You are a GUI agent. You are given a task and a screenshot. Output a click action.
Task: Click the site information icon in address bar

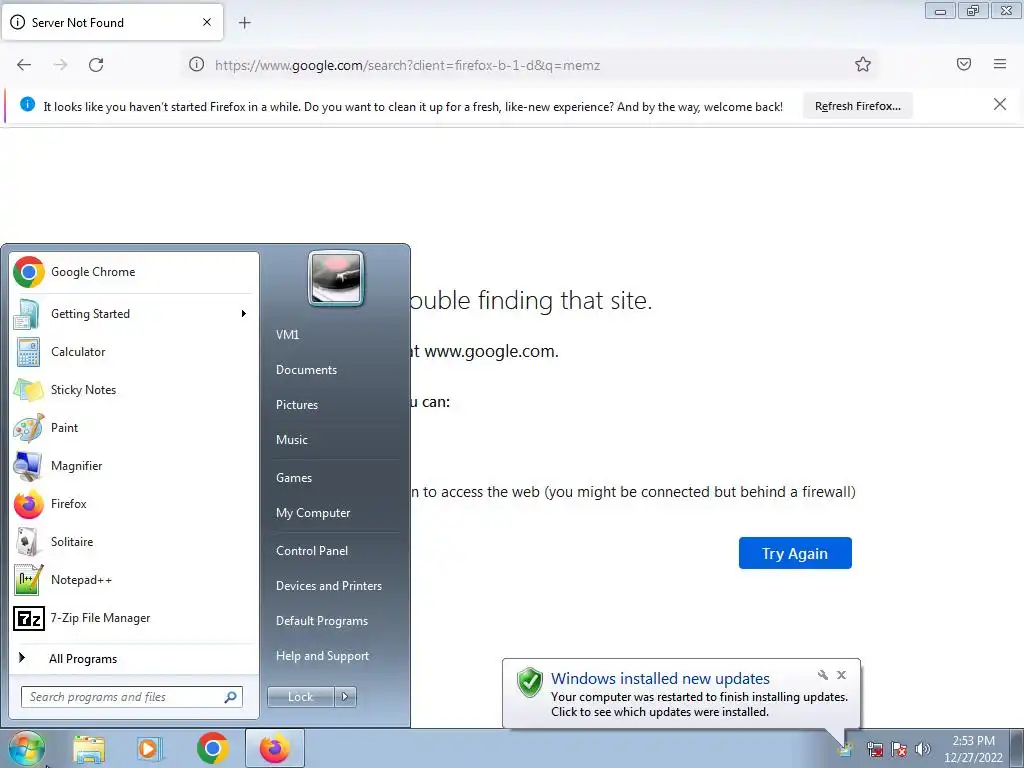pyautogui.click(x=197, y=65)
